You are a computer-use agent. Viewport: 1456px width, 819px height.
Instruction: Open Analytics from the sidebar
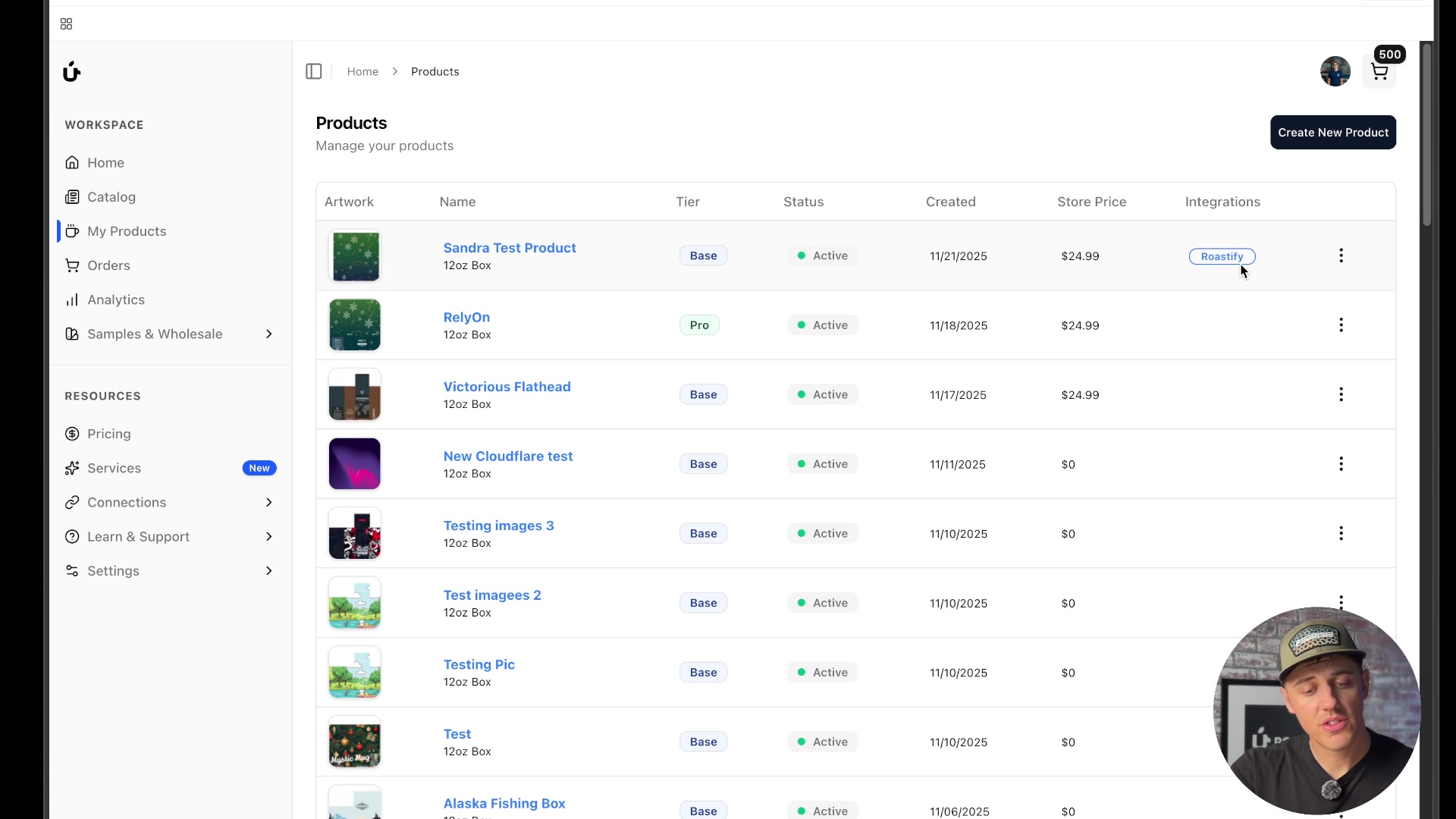tap(115, 300)
